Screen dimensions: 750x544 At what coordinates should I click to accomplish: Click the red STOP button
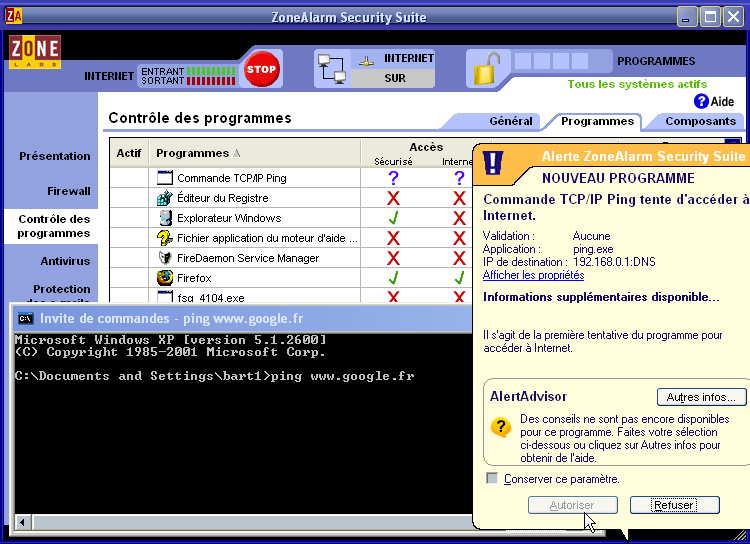pyautogui.click(x=261, y=69)
